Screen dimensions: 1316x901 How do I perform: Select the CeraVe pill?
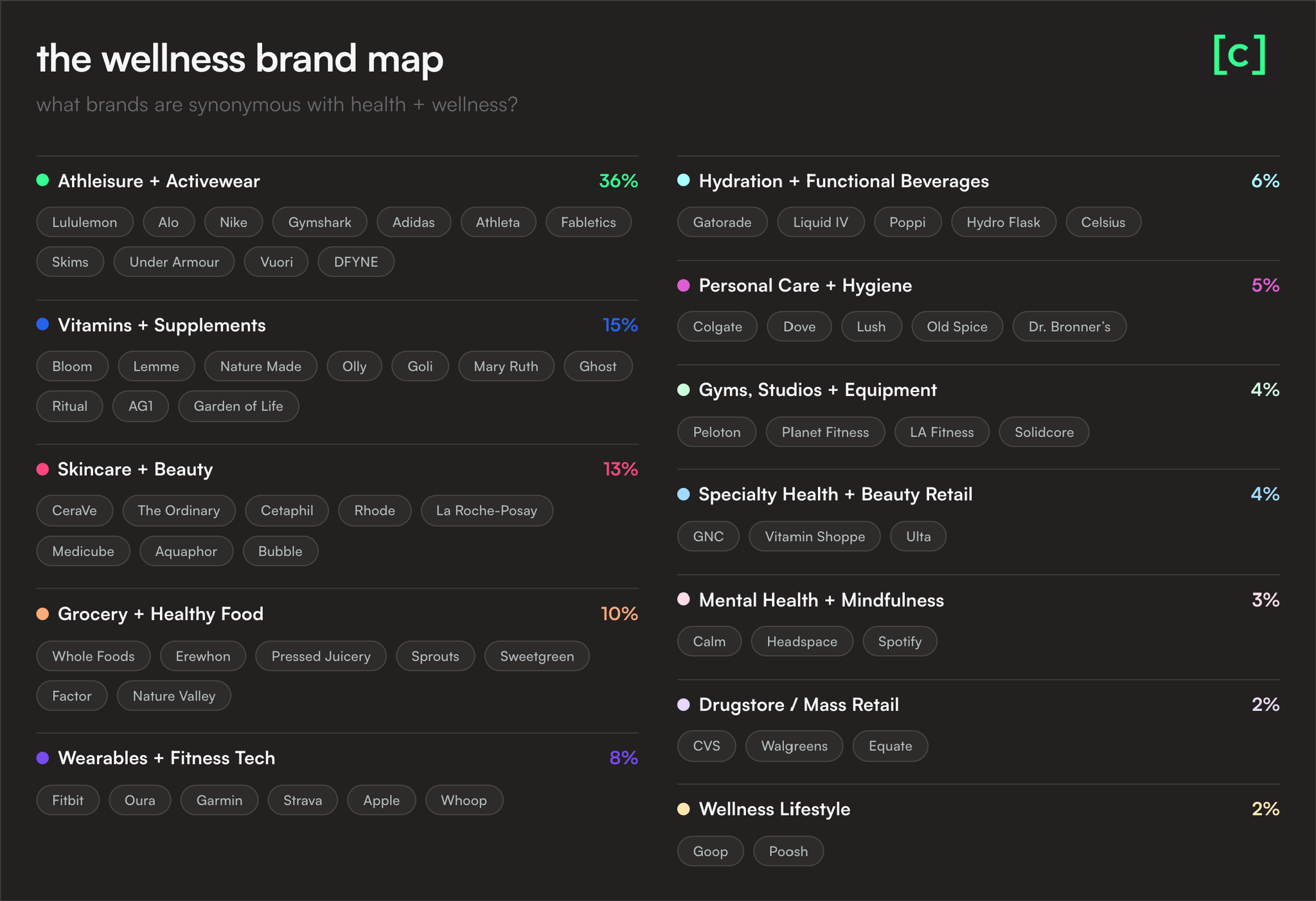(75, 510)
